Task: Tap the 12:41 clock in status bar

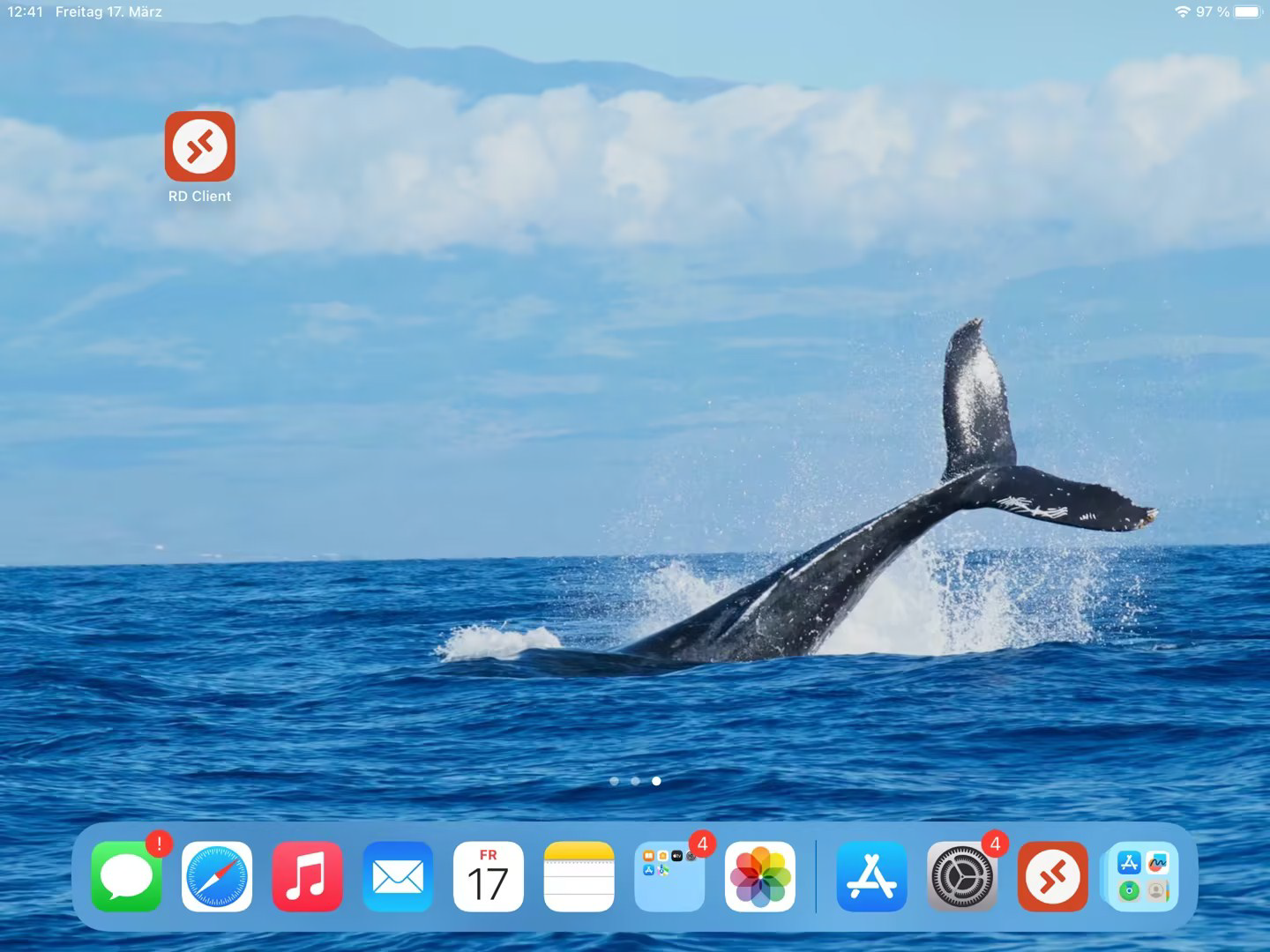Action: (25, 12)
